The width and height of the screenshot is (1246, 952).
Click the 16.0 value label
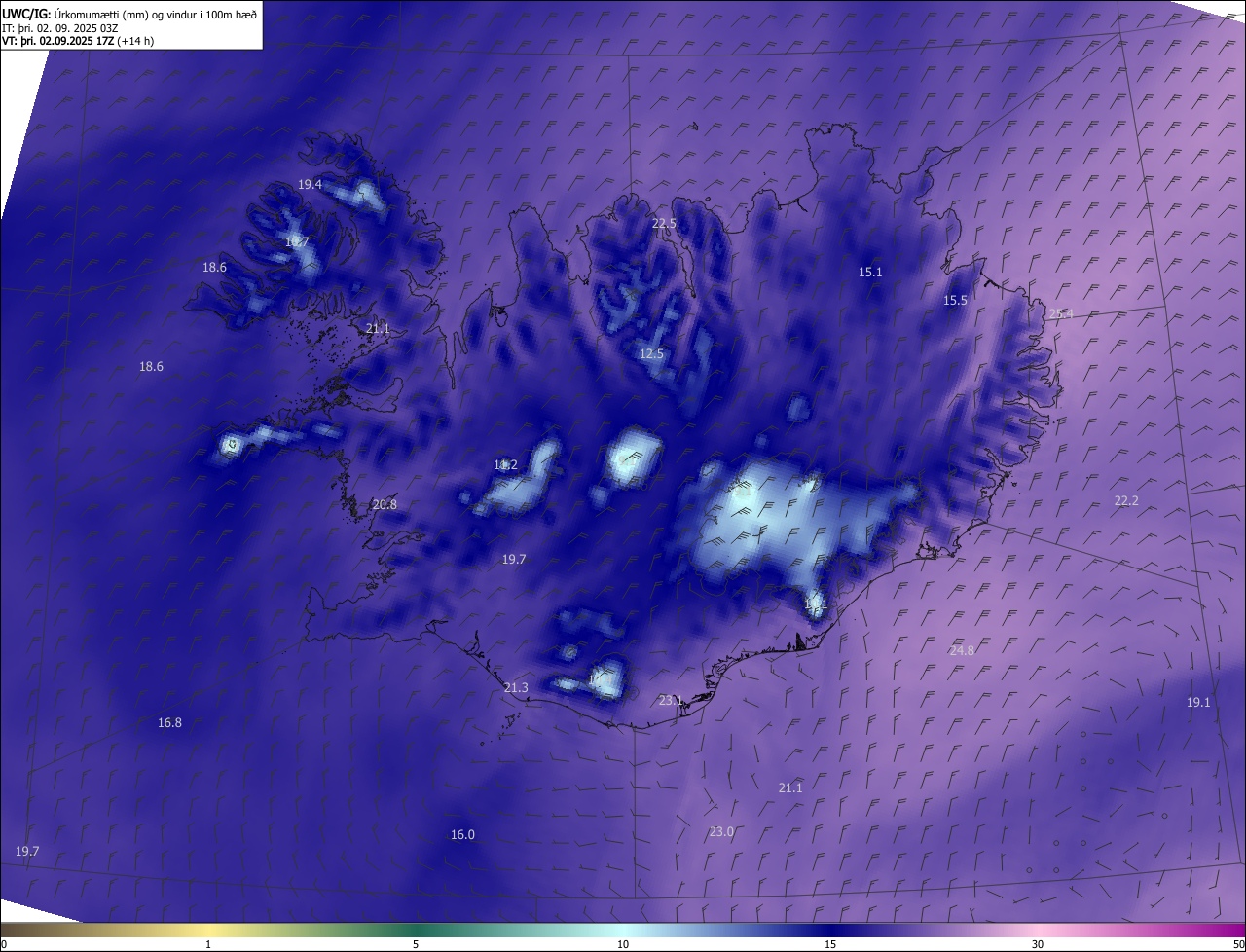pyautogui.click(x=462, y=835)
